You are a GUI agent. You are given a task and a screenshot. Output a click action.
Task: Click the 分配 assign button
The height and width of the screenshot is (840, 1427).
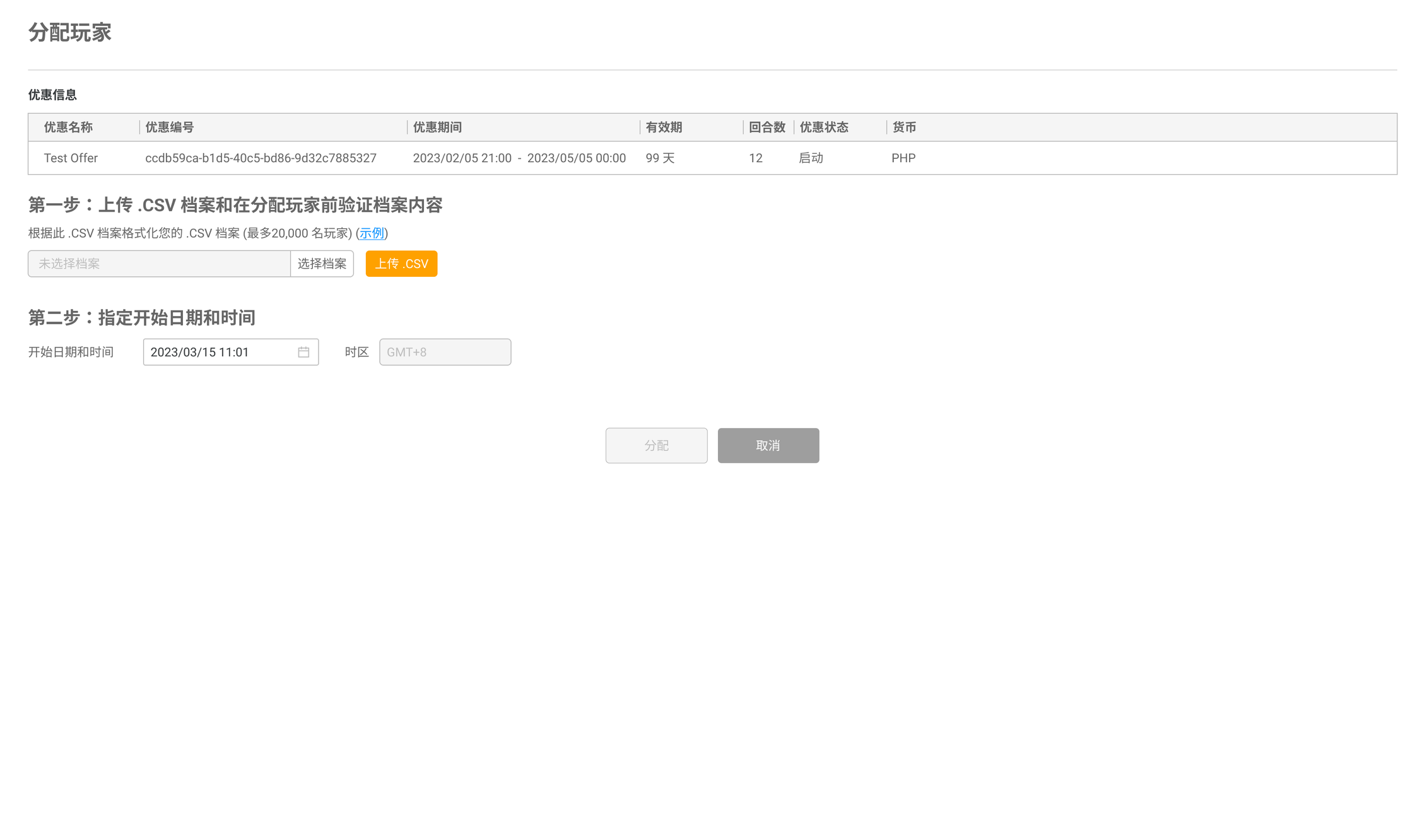656,445
